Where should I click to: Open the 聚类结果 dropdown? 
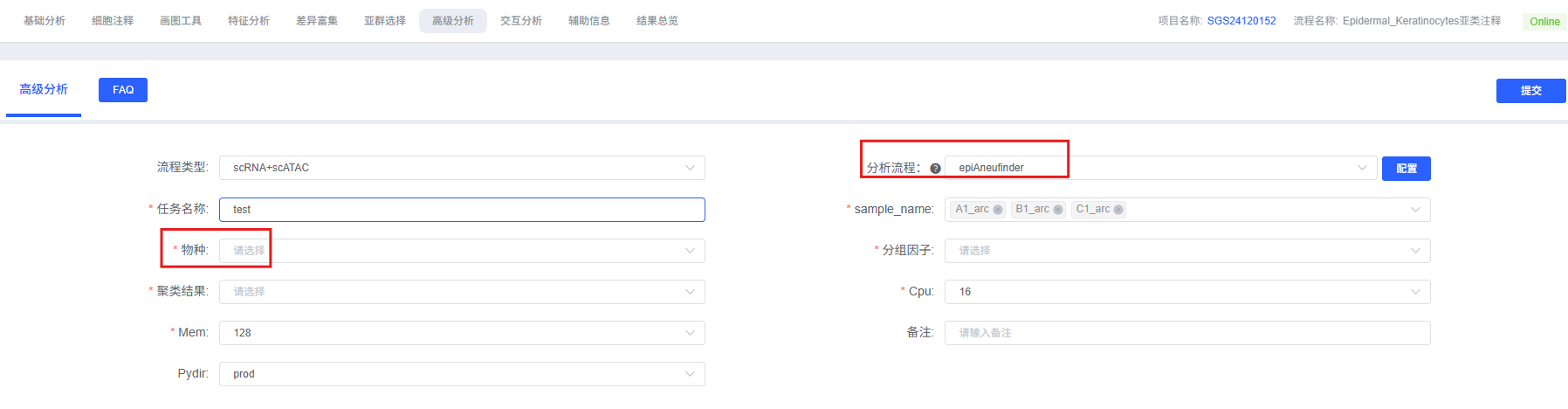pos(462,292)
